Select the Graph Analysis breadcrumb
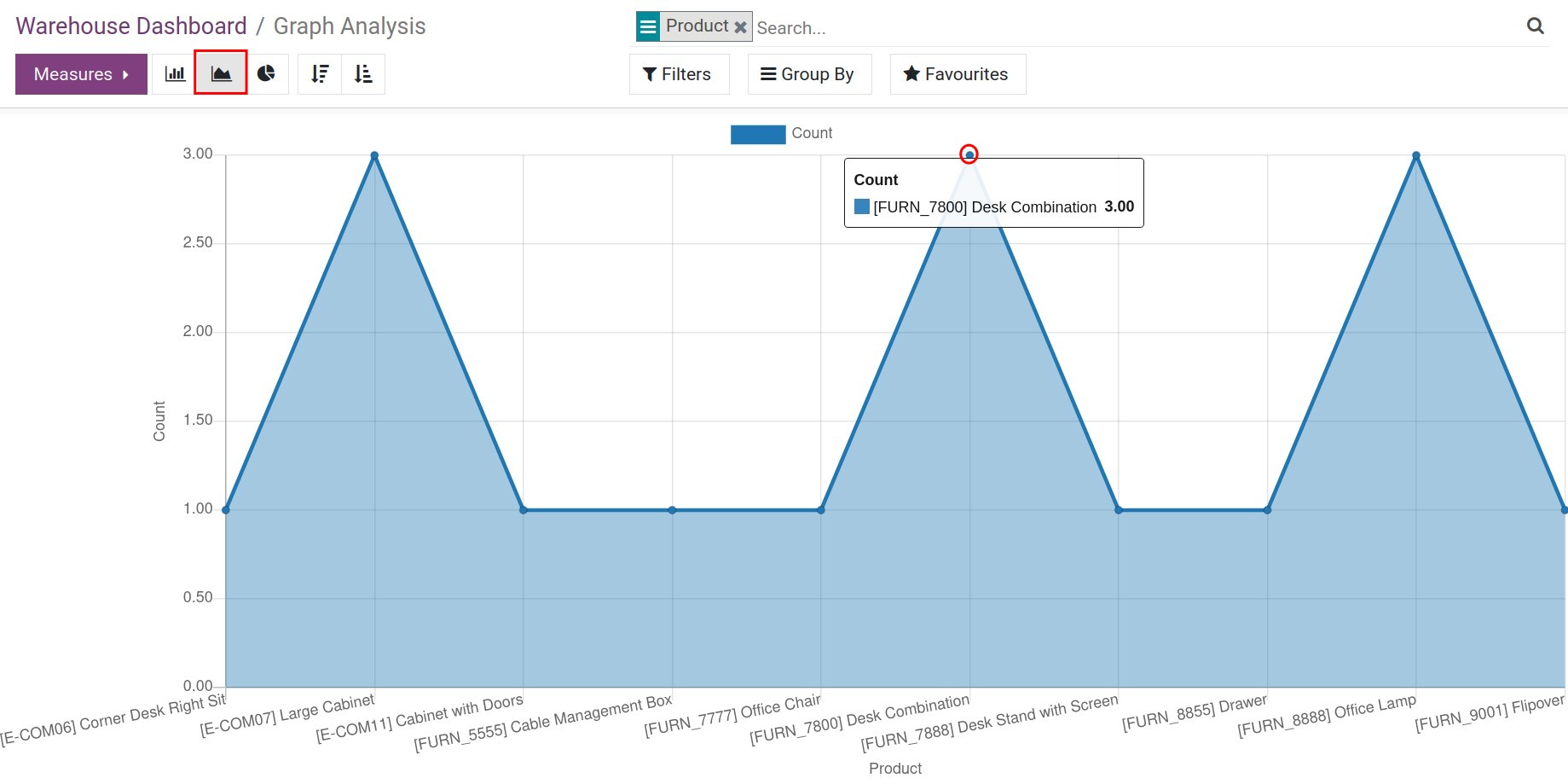Image resolution: width=1568 pixels, height=784 pixels. [349, 26]
